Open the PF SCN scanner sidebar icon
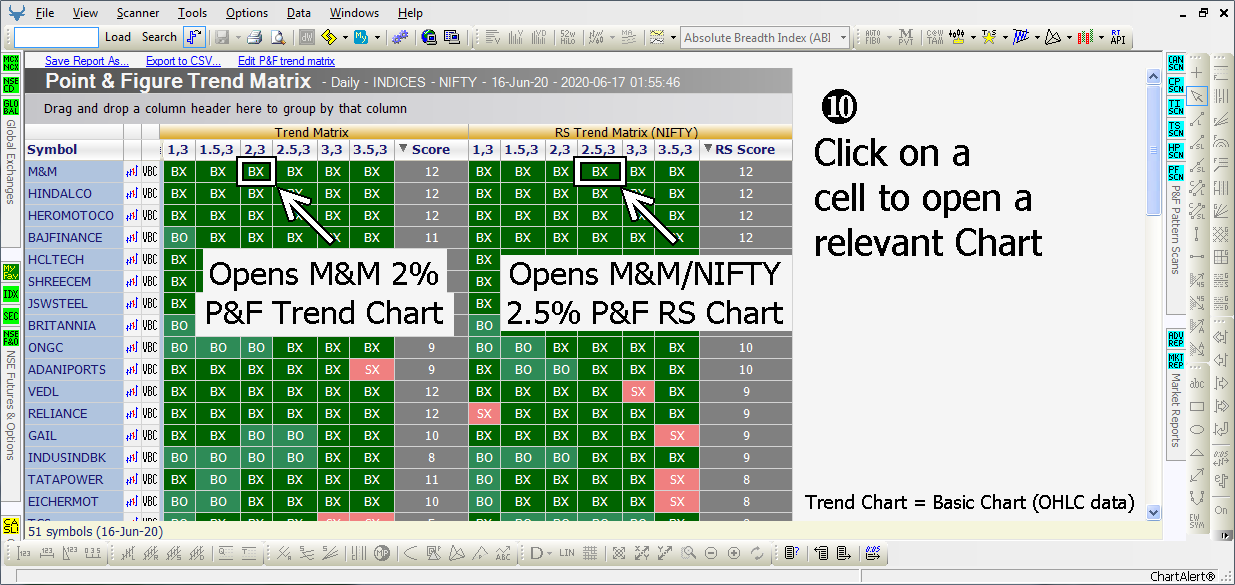 (x=1176, y=173)
